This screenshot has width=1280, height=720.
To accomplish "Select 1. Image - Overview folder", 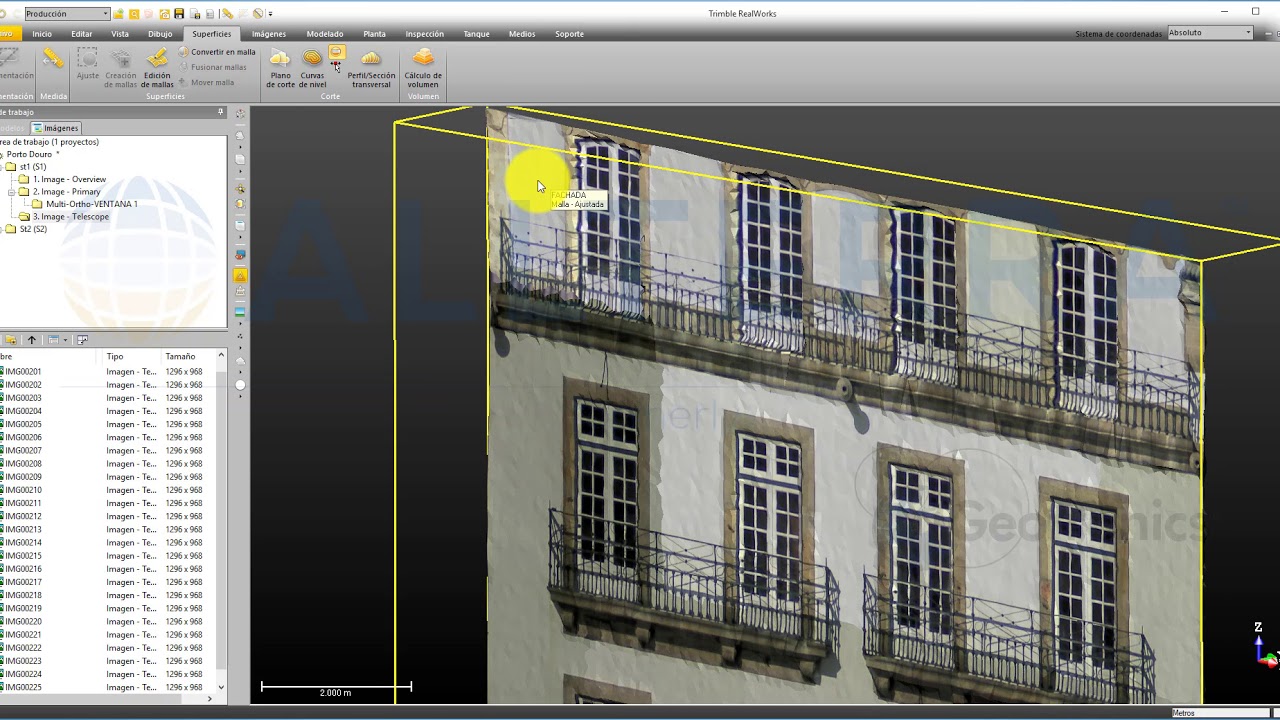I will click(x=69, y=179).
